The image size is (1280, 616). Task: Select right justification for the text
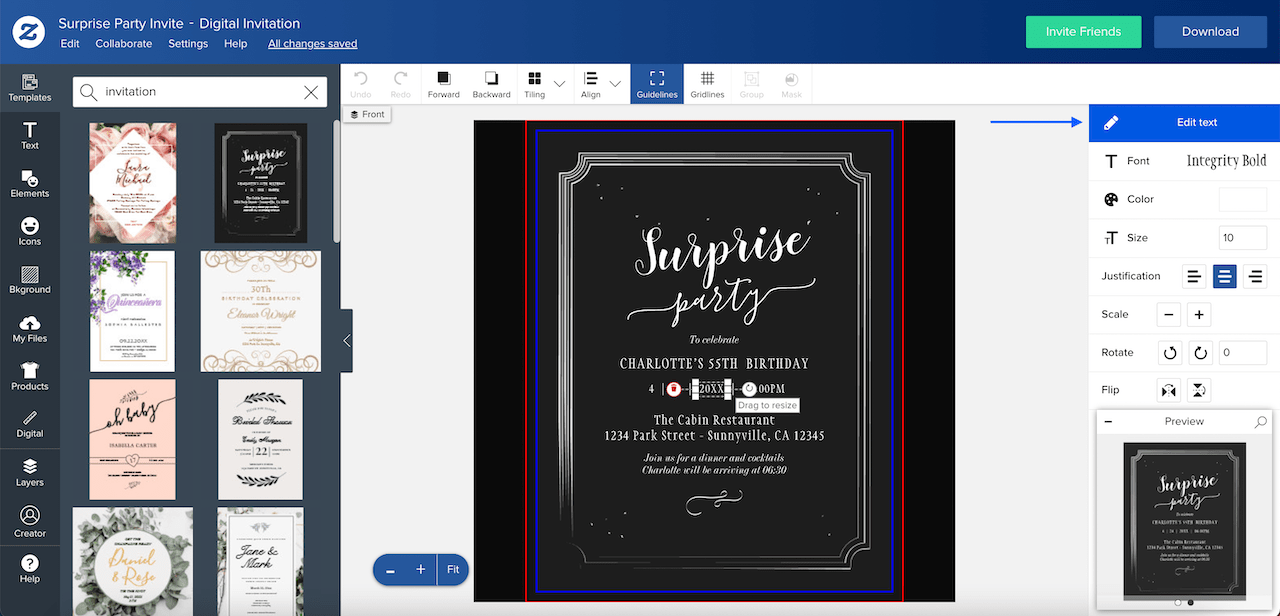pyautogui.click(x=1254, y=276)
